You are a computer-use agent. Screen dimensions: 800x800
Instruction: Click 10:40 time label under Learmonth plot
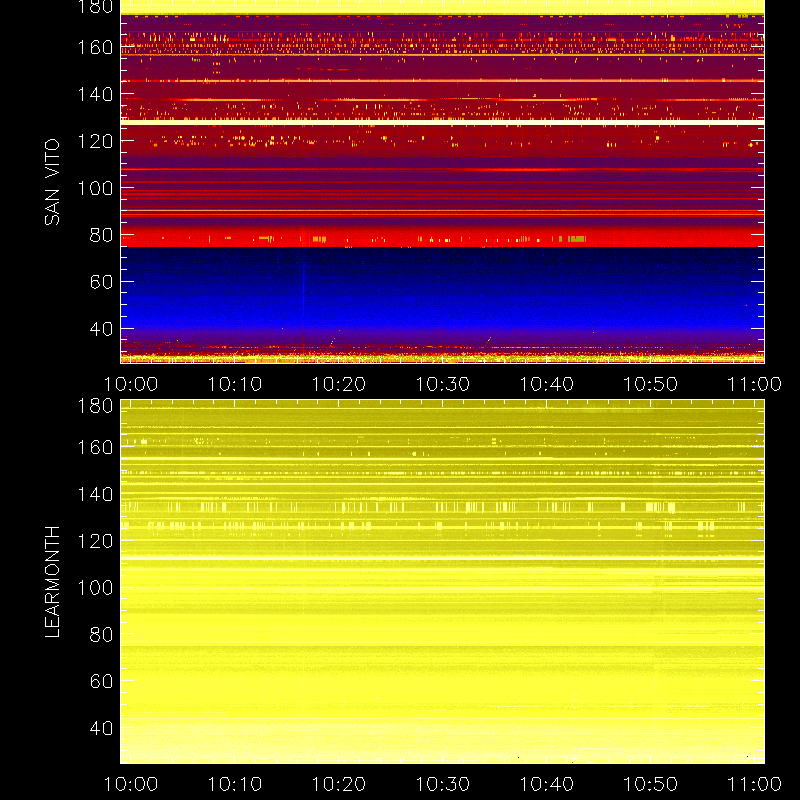tap(546, 784)
